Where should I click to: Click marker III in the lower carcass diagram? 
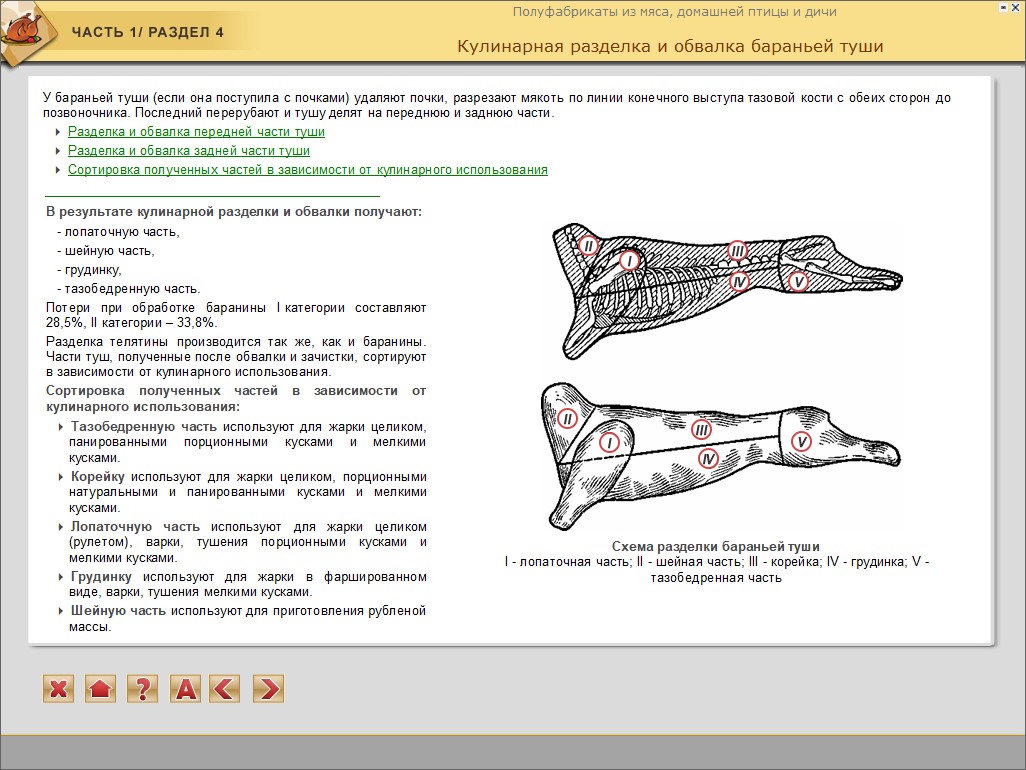(x=701, y=430)
